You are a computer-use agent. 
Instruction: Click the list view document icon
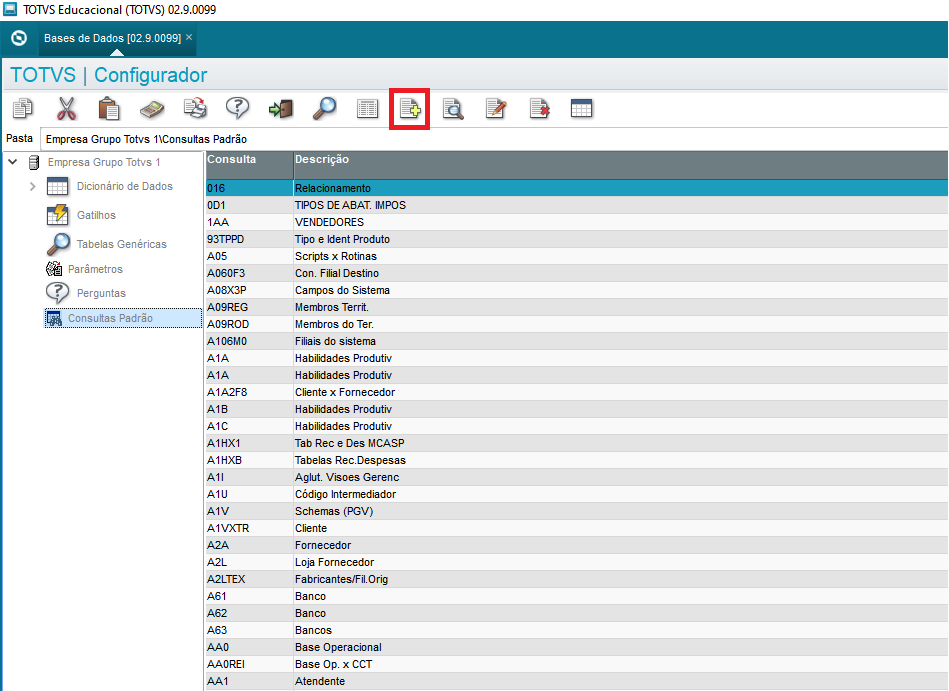click(x=367, y=109)
